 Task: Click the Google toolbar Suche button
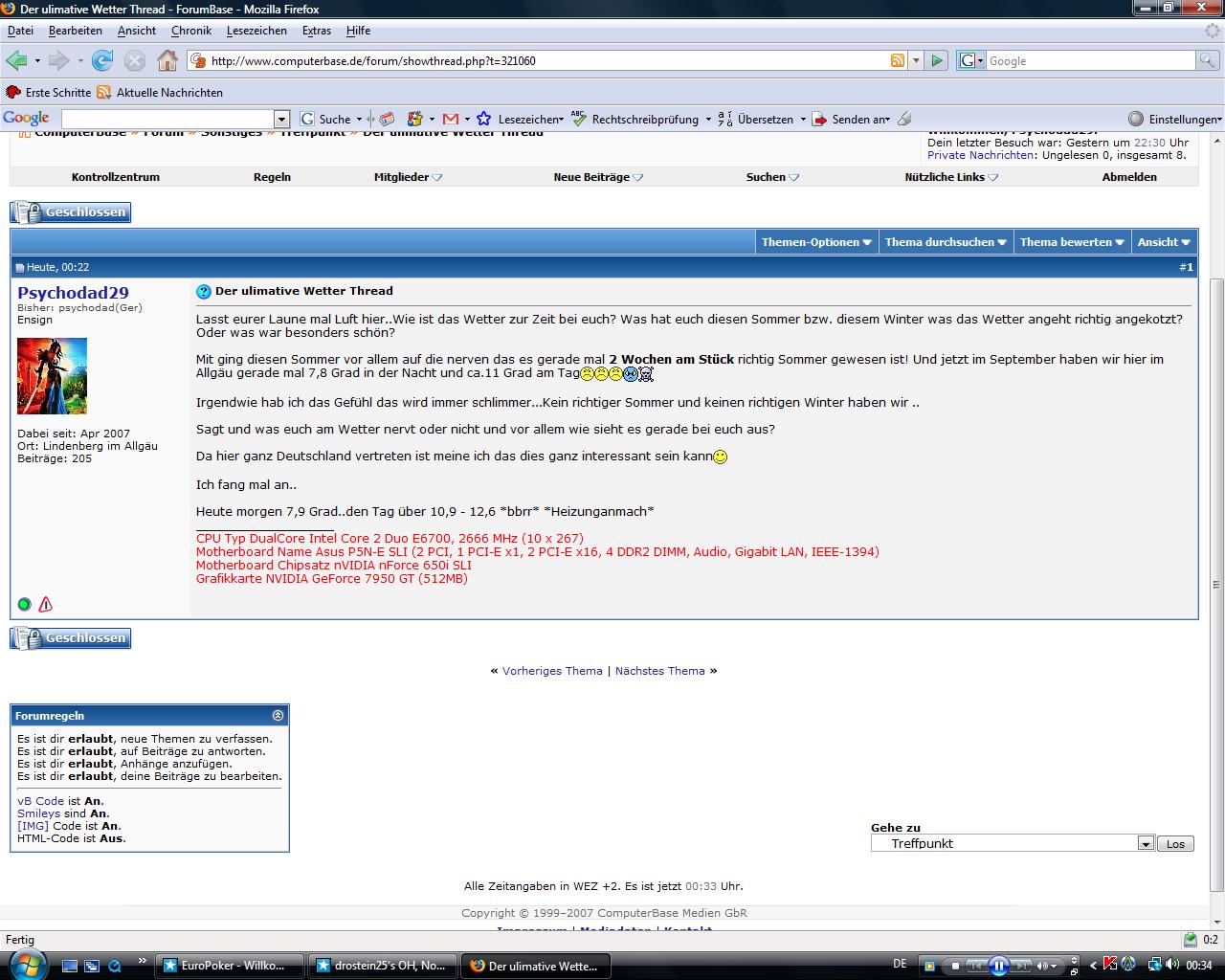[x=325, y=119]
